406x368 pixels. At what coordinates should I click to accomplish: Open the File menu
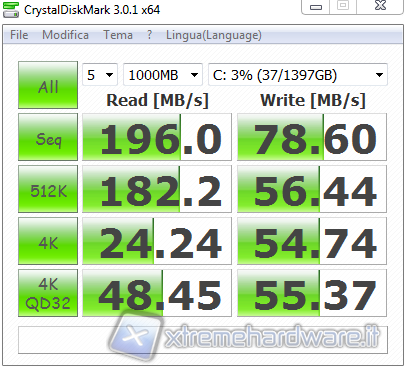pos(19,35)
